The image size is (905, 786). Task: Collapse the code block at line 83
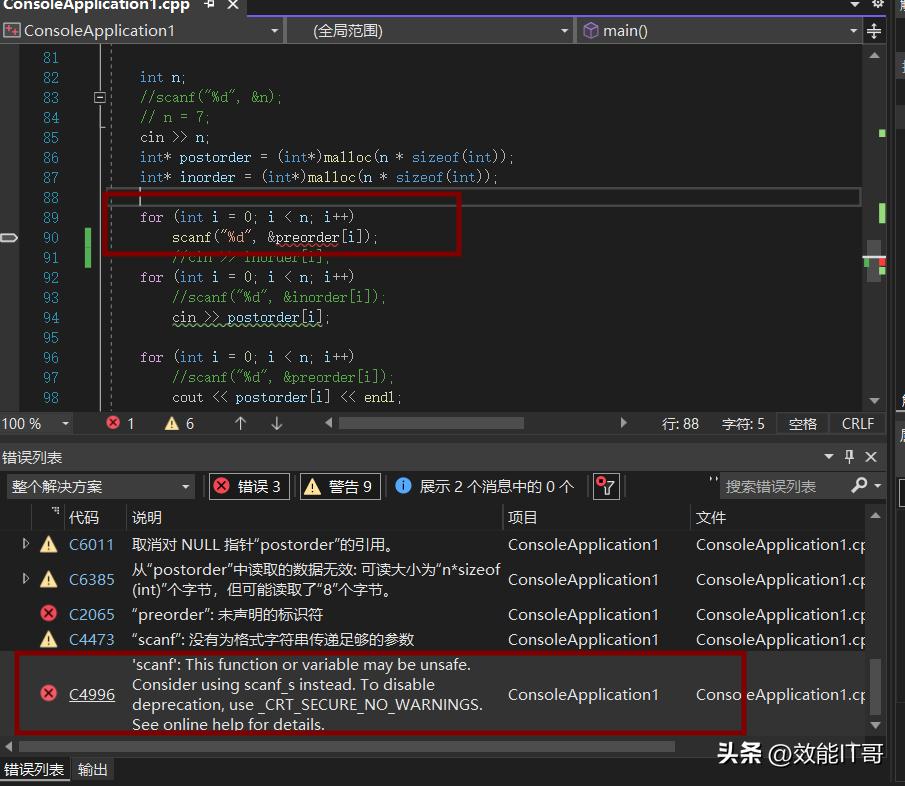tap(100, 98)
